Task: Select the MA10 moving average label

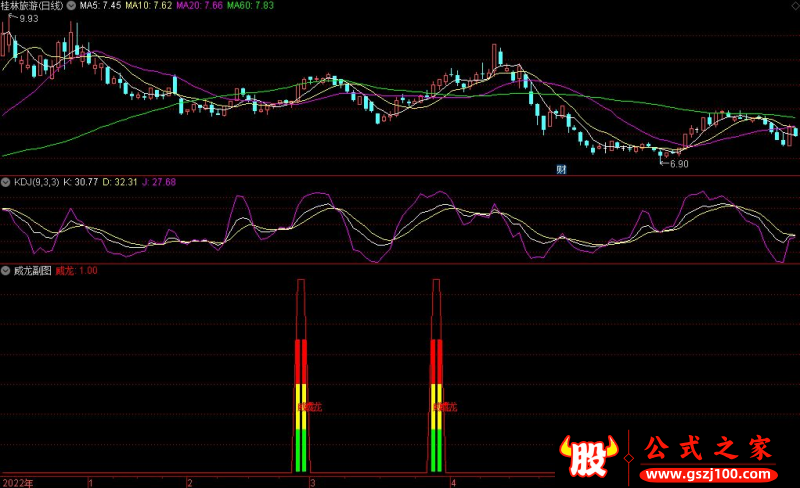Action: [146, 6]
